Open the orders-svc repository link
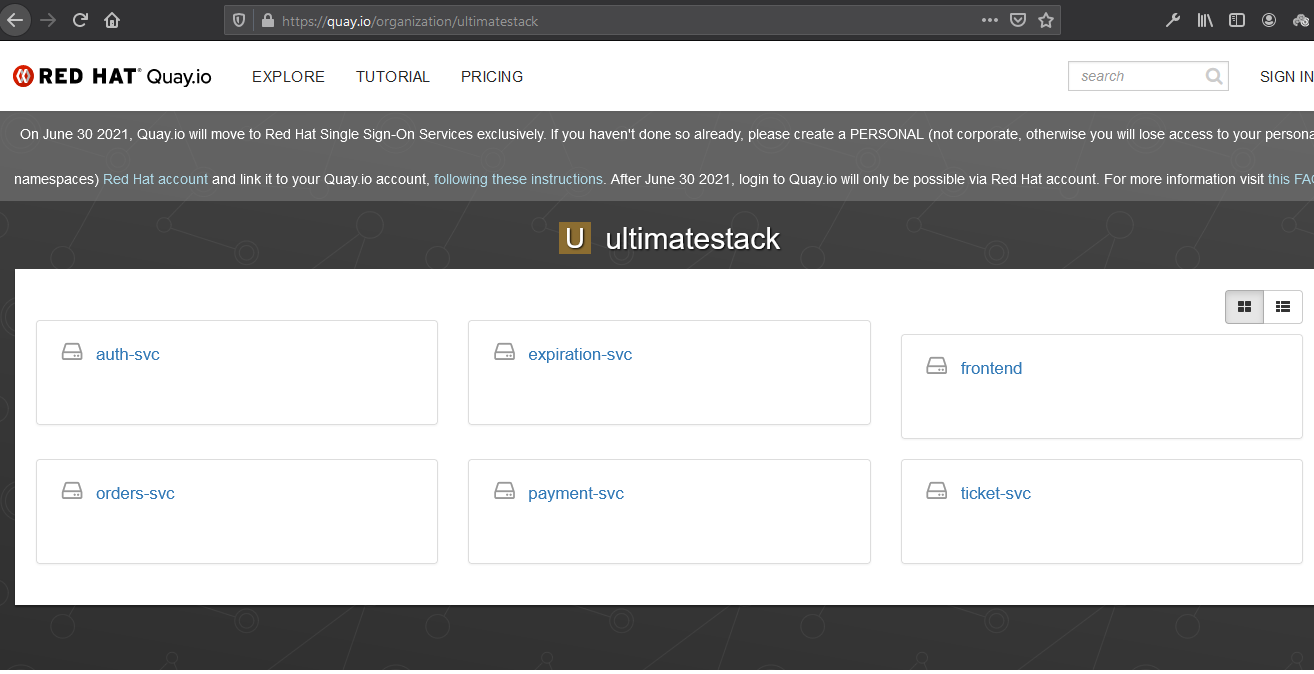 pyautogui.click(x=135, y=493)
